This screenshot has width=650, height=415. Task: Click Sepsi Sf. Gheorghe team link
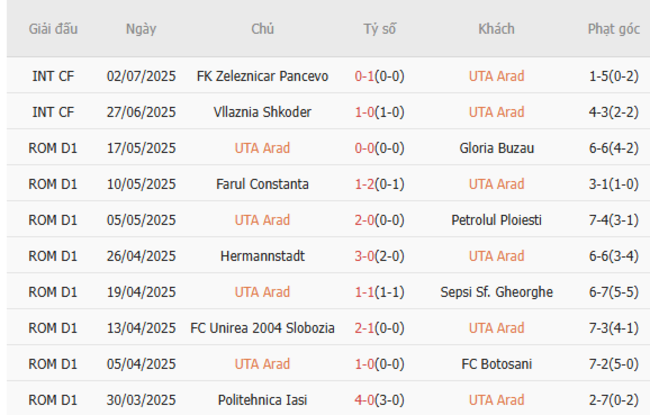[496, 292]
